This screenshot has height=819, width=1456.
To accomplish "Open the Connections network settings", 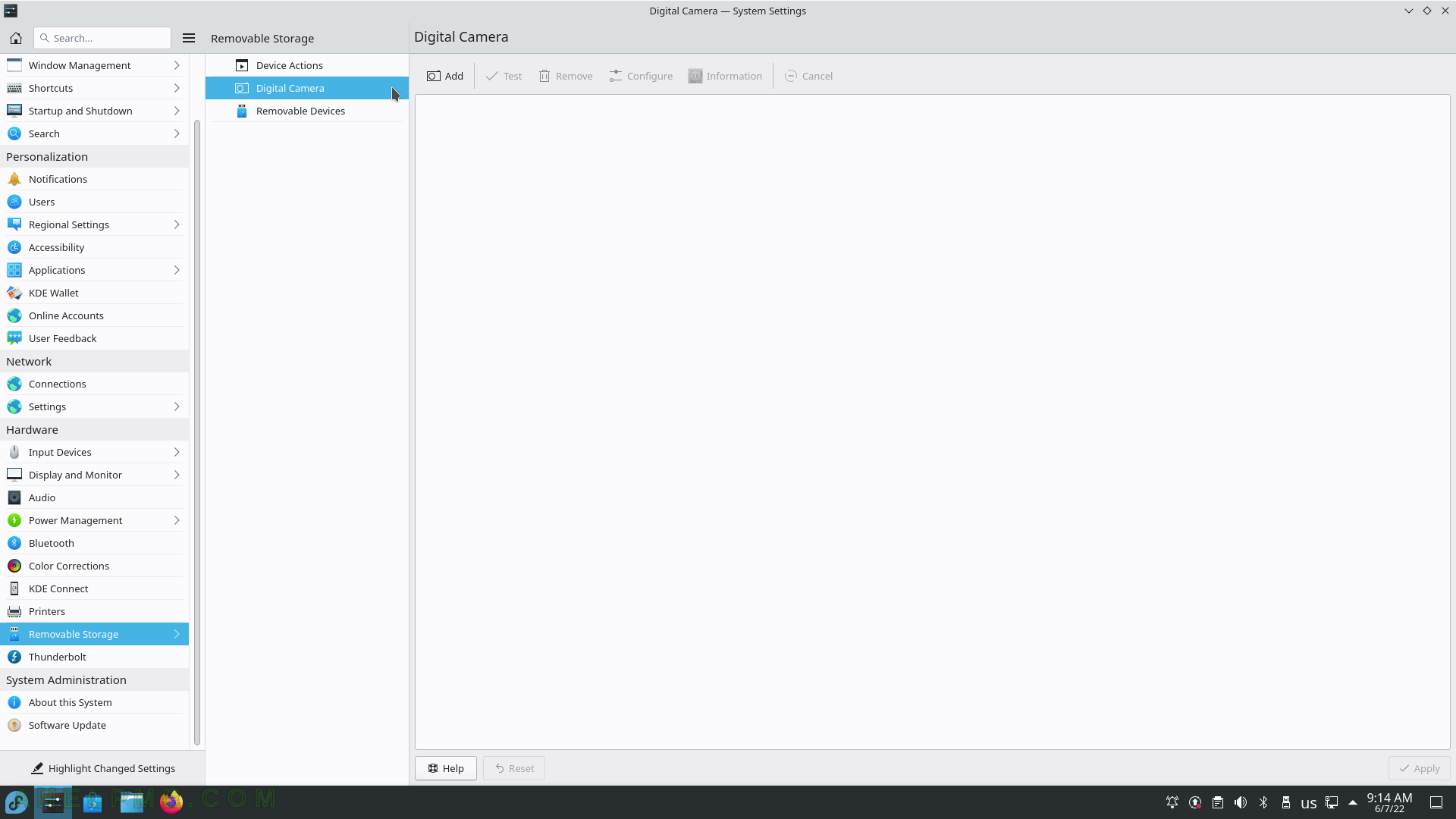I will (x=94, y=384).
